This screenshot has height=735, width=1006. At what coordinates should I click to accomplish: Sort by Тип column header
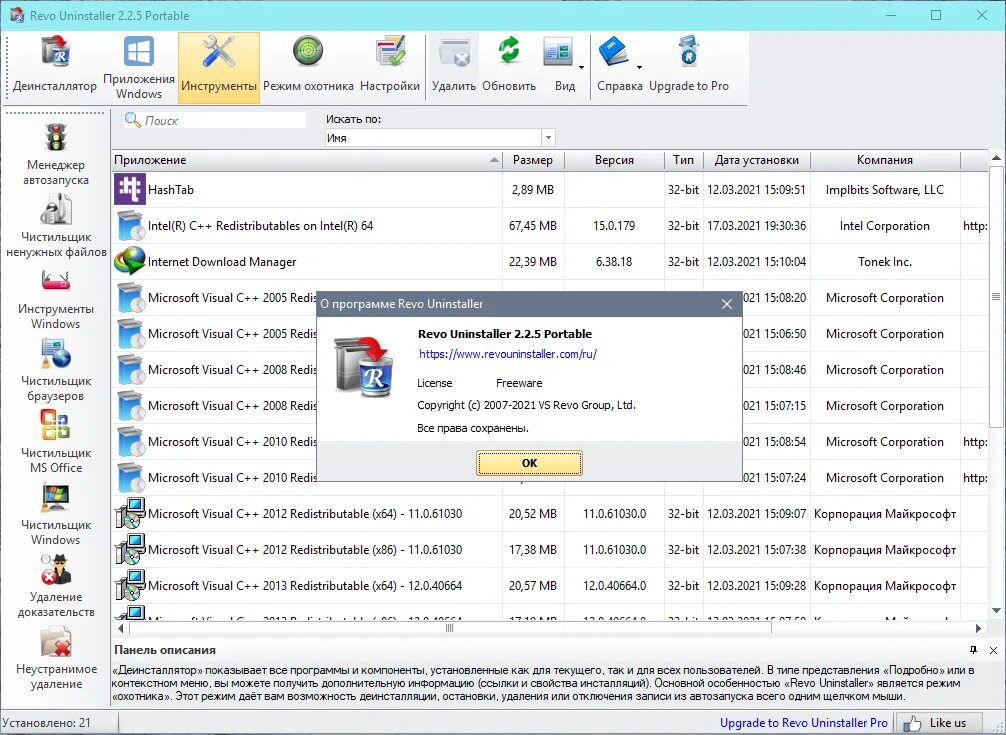(683, 160)
